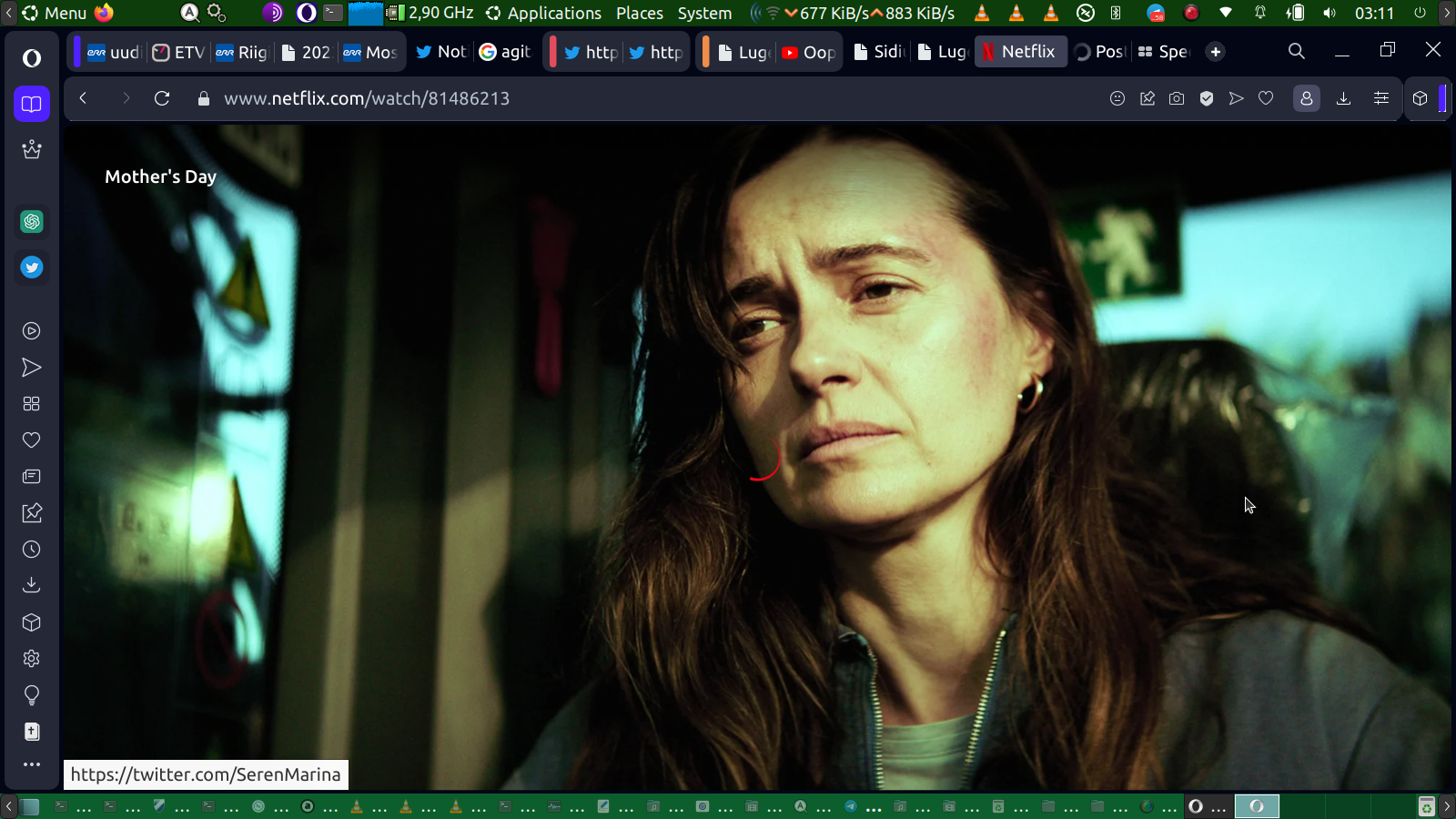Viewport: 1456px width, 819px height.
Task: Open the Opera main menu logo
Action: click(x=32, y=58)
